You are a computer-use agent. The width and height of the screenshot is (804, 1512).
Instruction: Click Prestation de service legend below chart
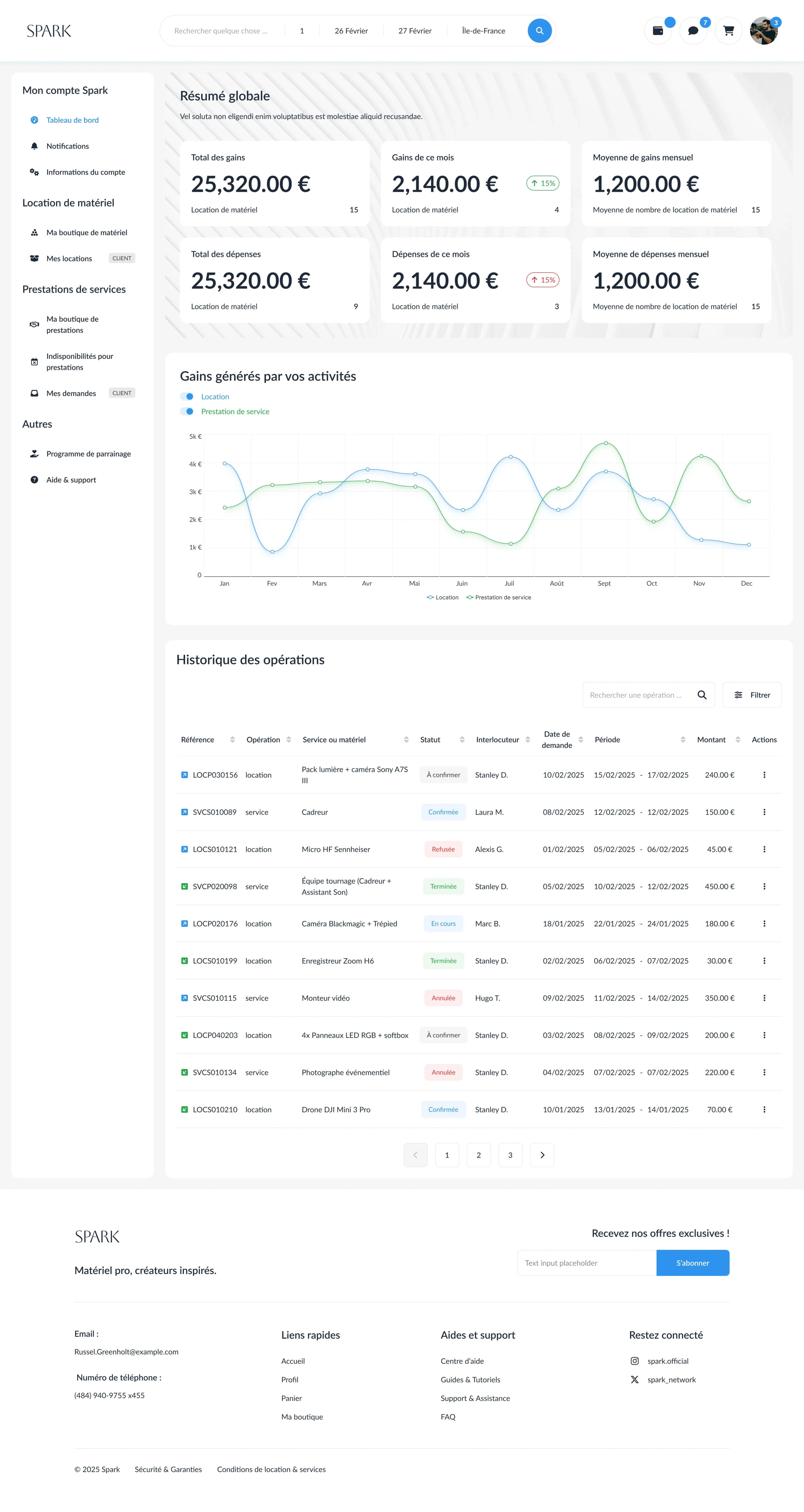tap(499, 597)
